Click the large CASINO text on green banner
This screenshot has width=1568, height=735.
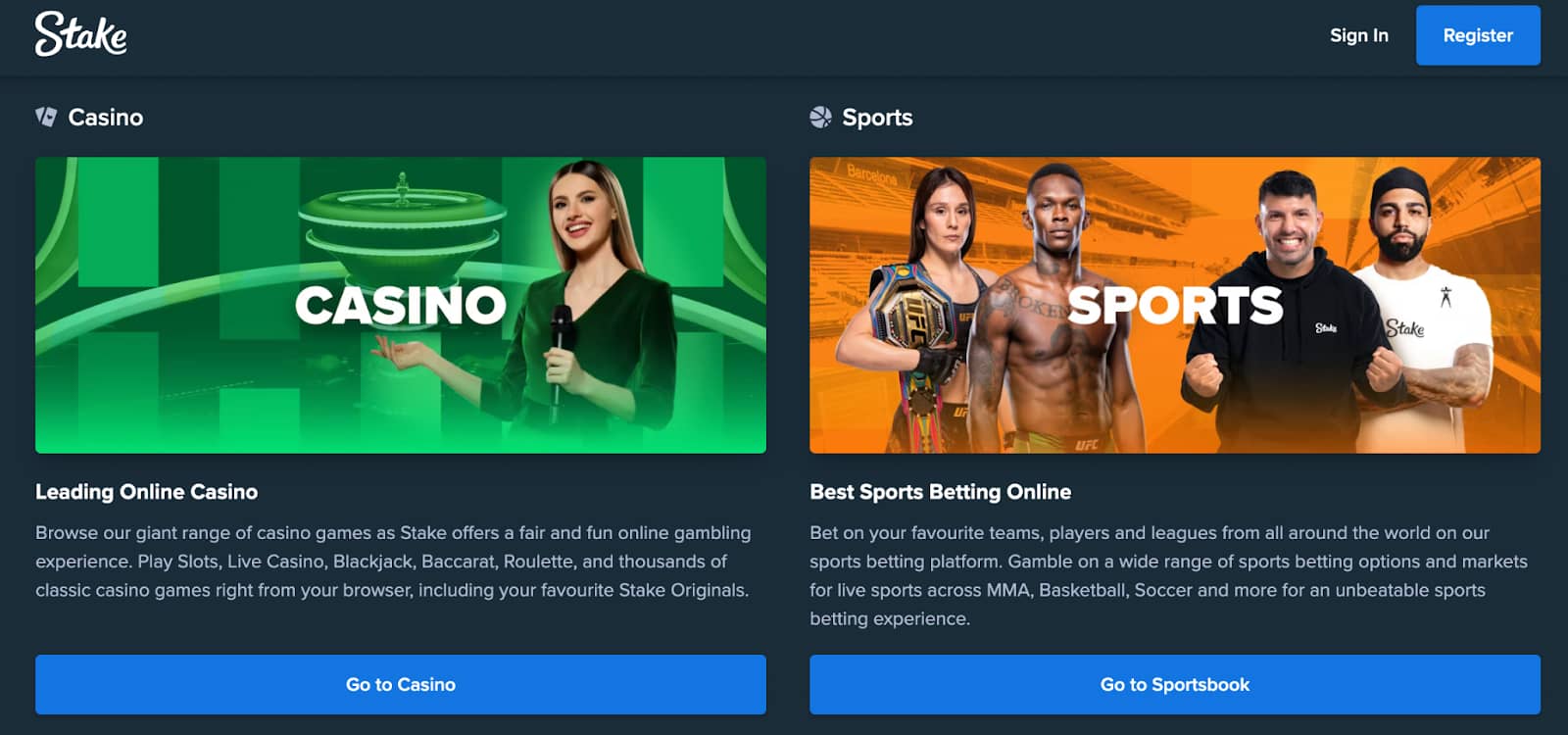(401, 305)
